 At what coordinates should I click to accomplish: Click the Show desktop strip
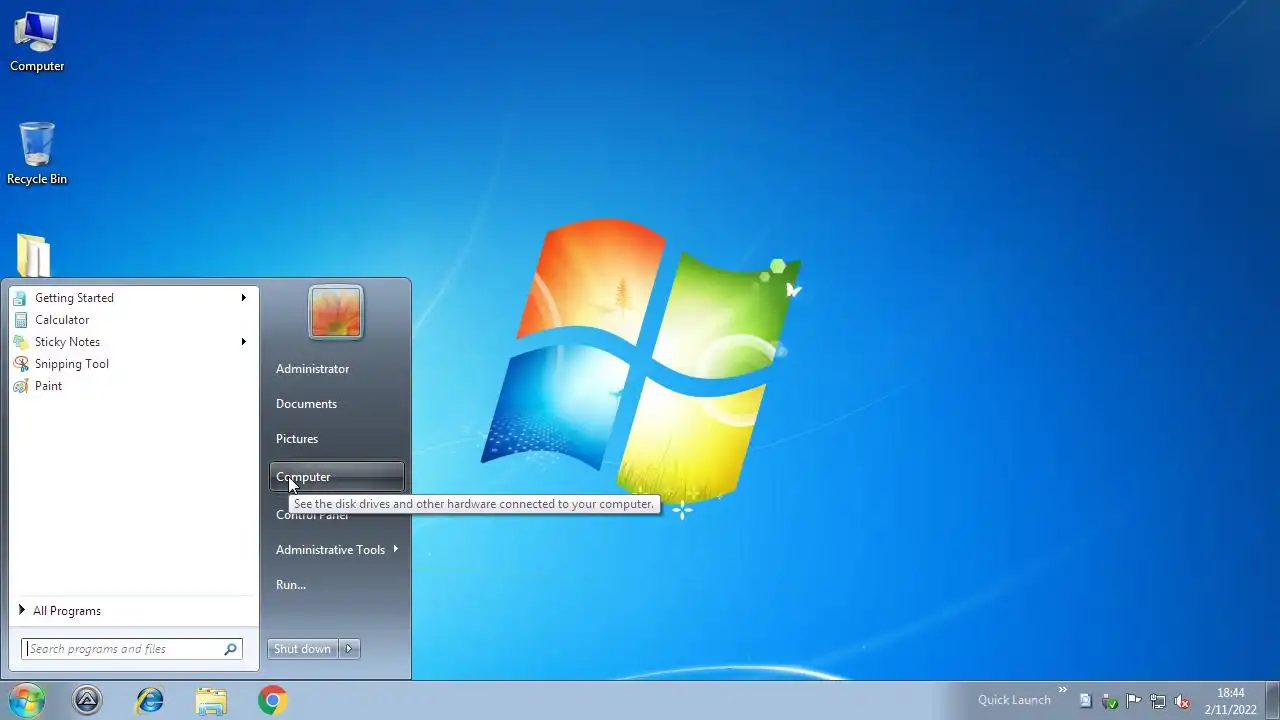[x=1272, y=701]
